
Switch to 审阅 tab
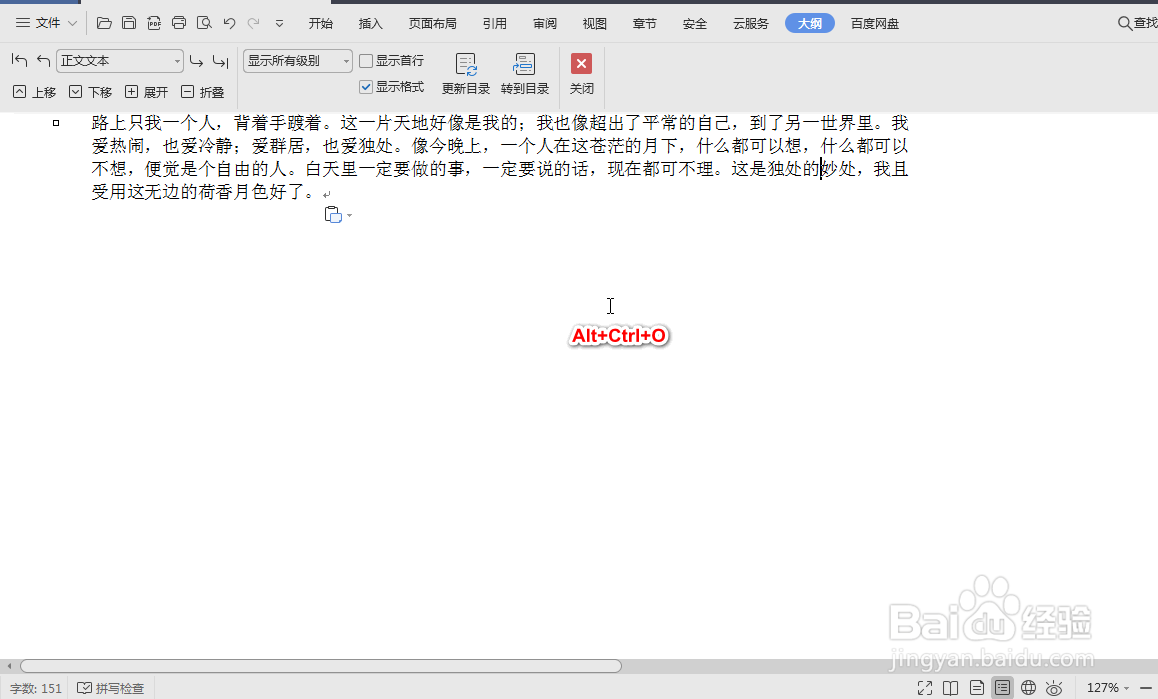coord(545,24)
